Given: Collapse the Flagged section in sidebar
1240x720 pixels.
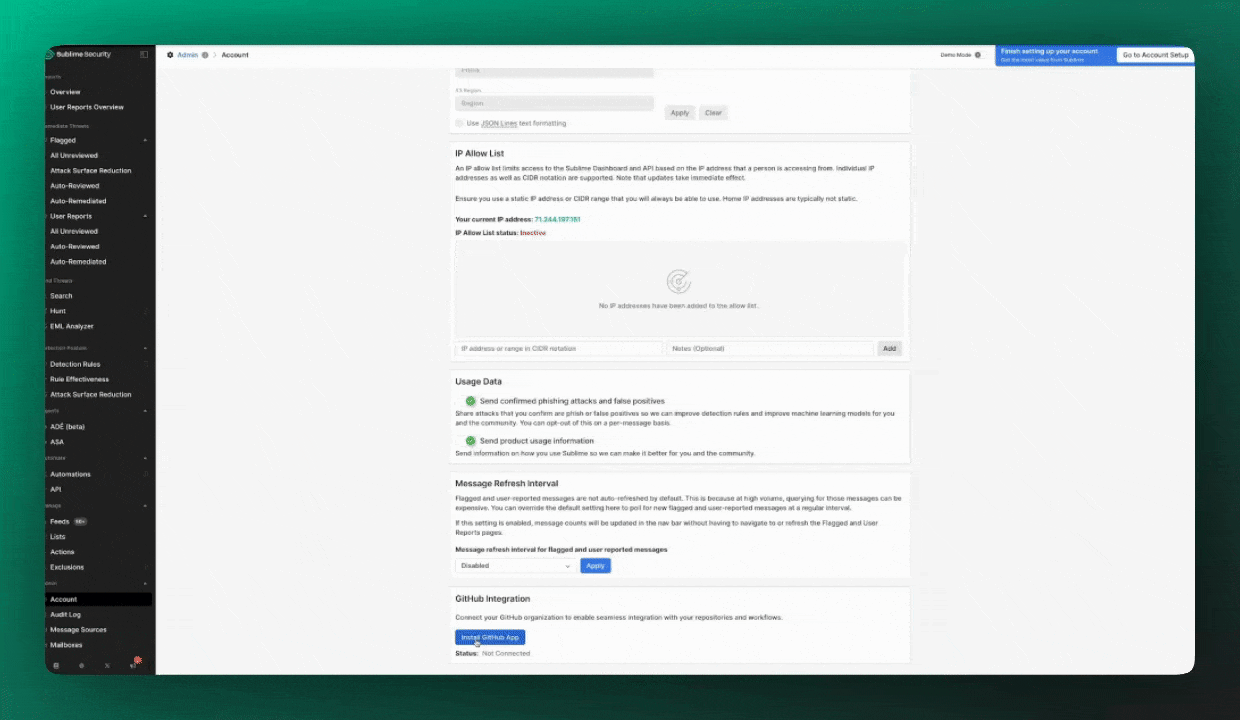Looking at the screenshot, I should coord(146,141).
